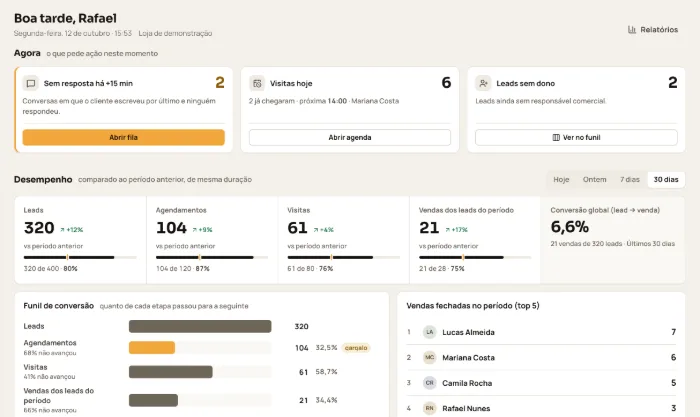Select Lucas Almeida in top sellers list
Viewport: 700px width, 417px height.
click(541, 332)
